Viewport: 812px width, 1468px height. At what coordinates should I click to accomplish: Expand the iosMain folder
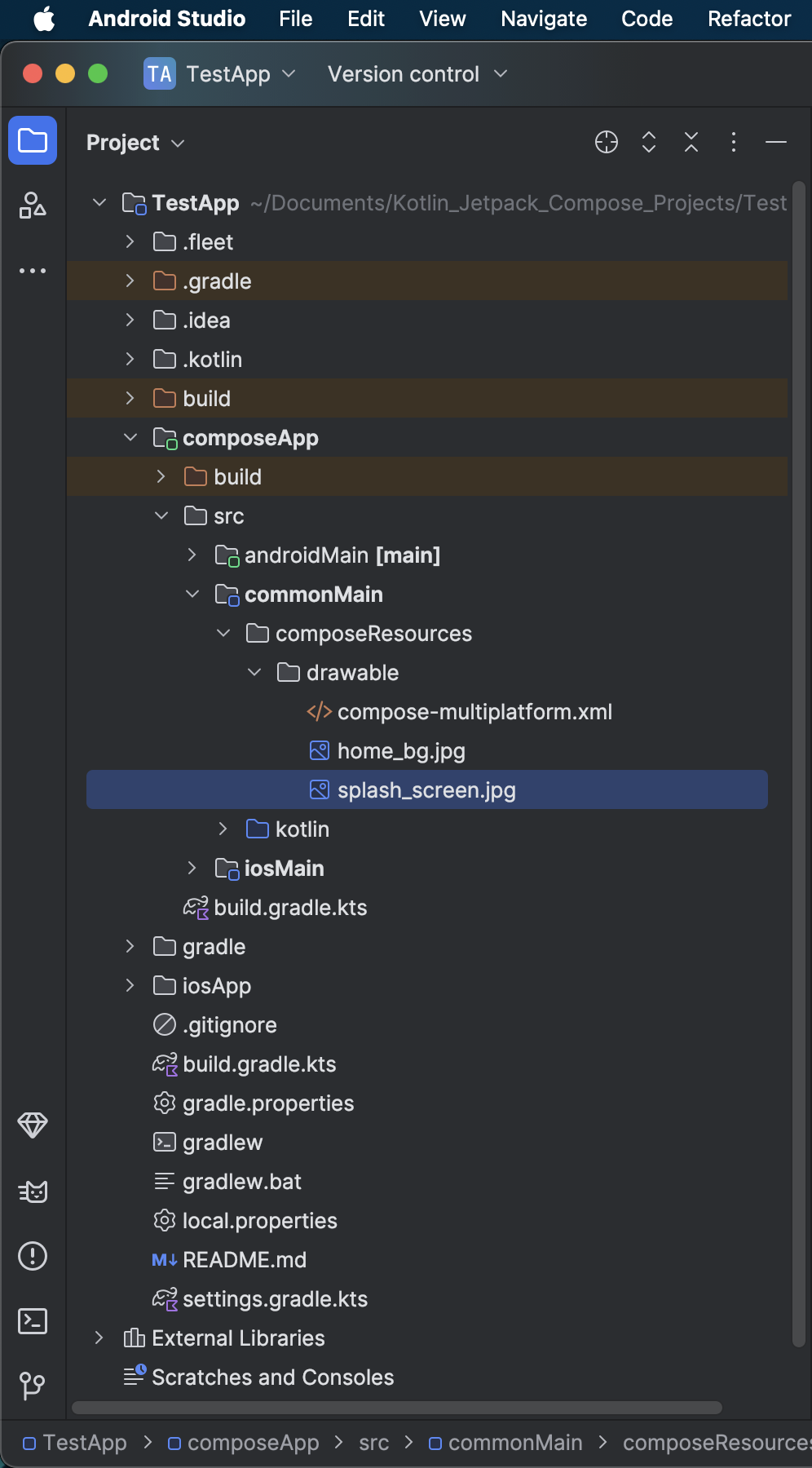tap(192, 868)
